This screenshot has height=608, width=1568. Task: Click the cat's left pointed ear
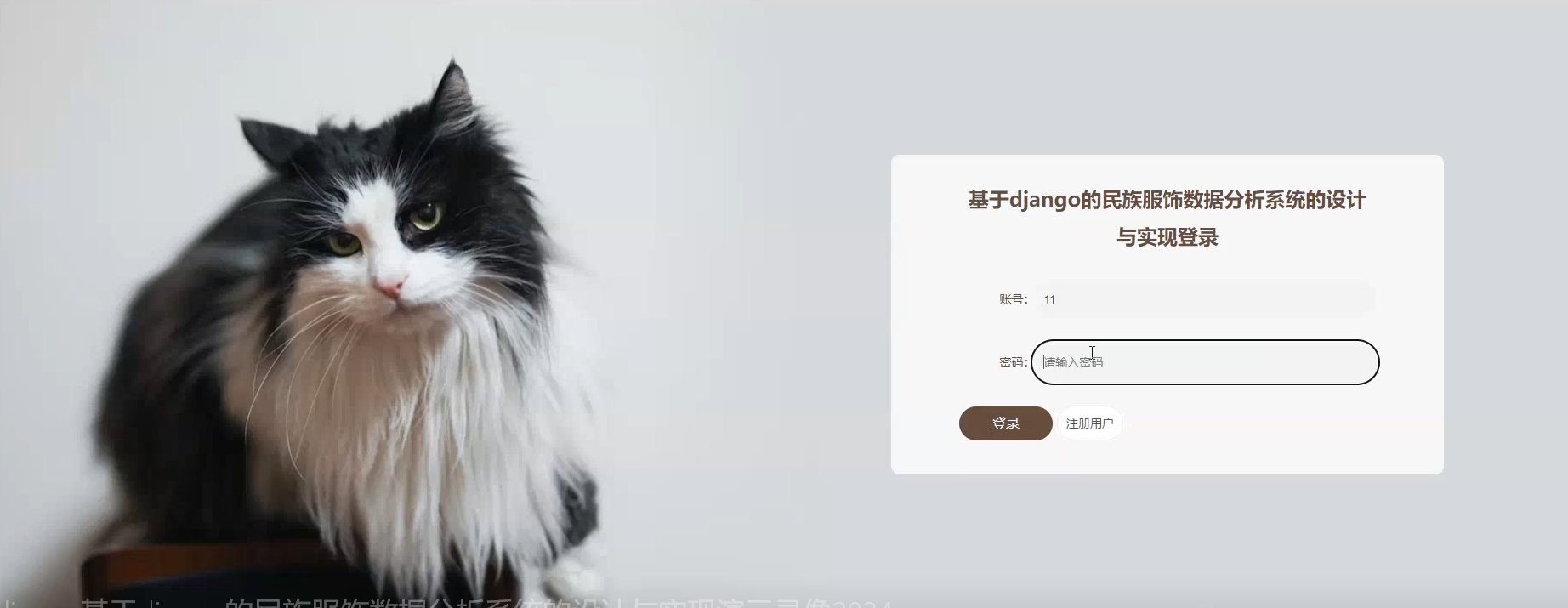tap(270, 143)
